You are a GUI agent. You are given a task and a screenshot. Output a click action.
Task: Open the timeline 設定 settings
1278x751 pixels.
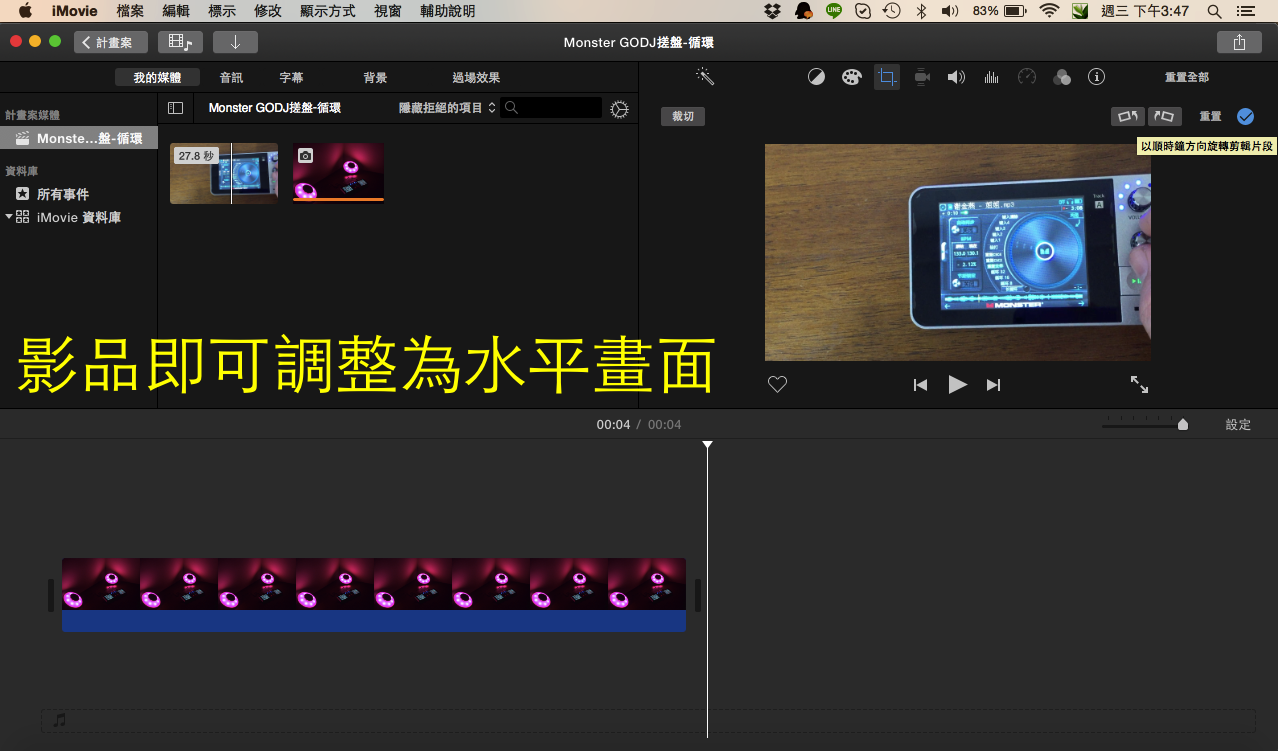pyautogui.click(x=1238, y=424)
